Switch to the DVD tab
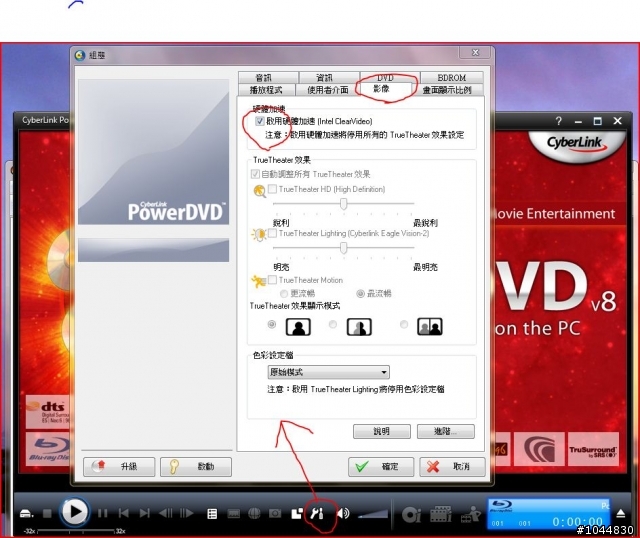Screen dimensions: 640x538 tap(389, 77)
